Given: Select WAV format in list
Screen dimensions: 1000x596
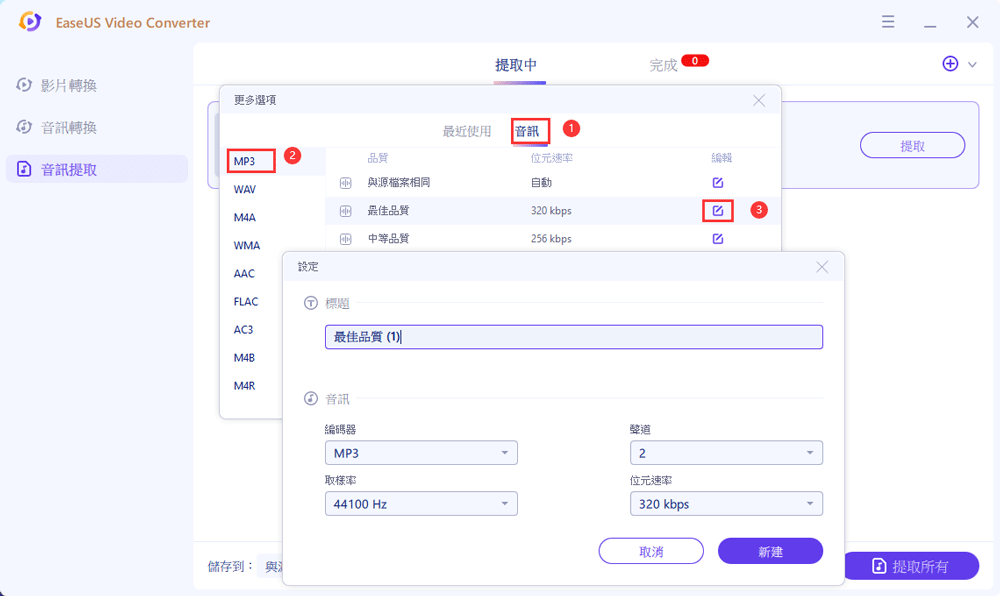Looking at the screenshot, I should [x=245, y=189].
